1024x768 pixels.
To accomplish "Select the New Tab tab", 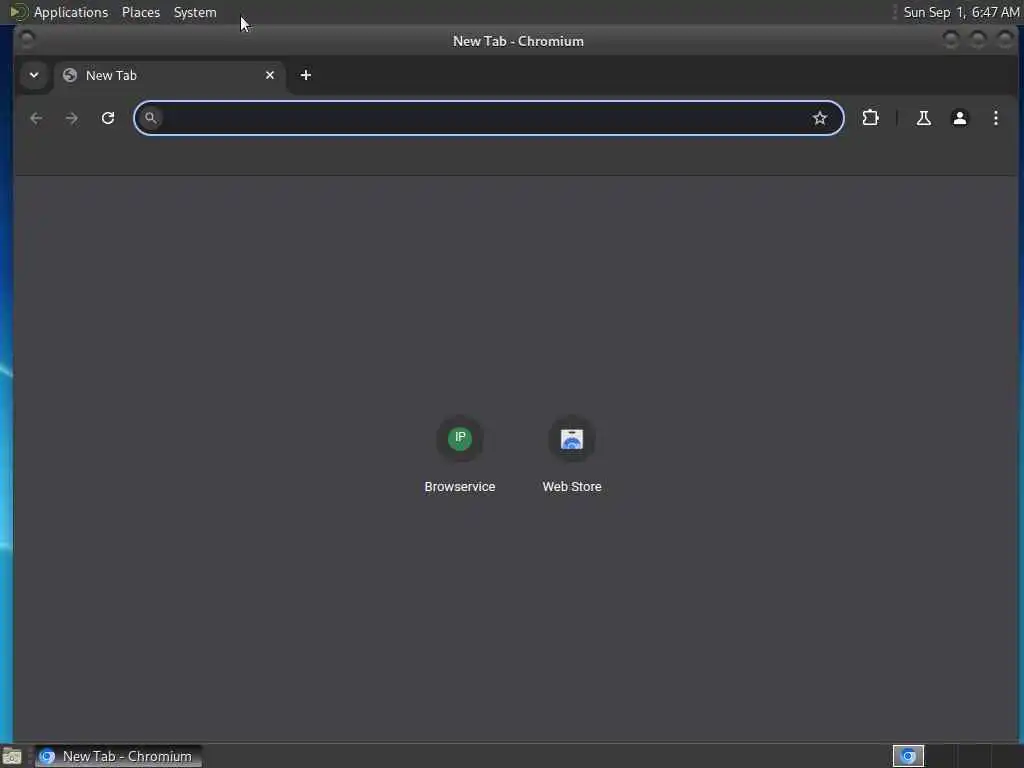I will [x=169, y=75].
